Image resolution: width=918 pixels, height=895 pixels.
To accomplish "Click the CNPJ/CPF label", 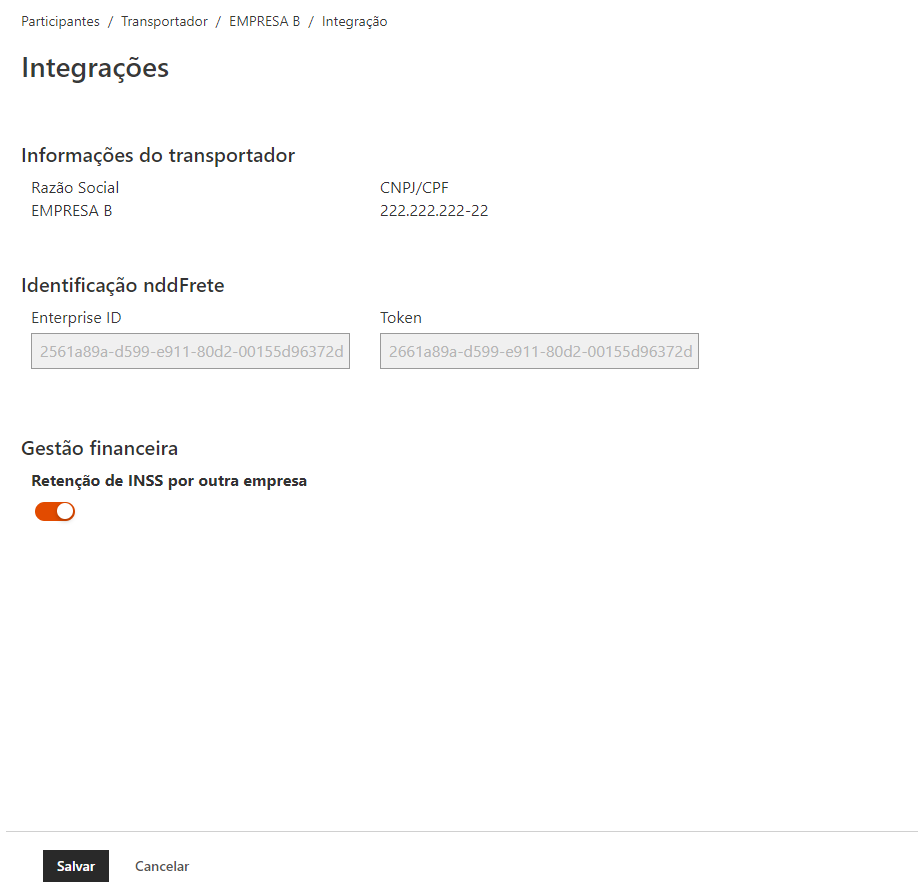I will [x=414, y=187].
